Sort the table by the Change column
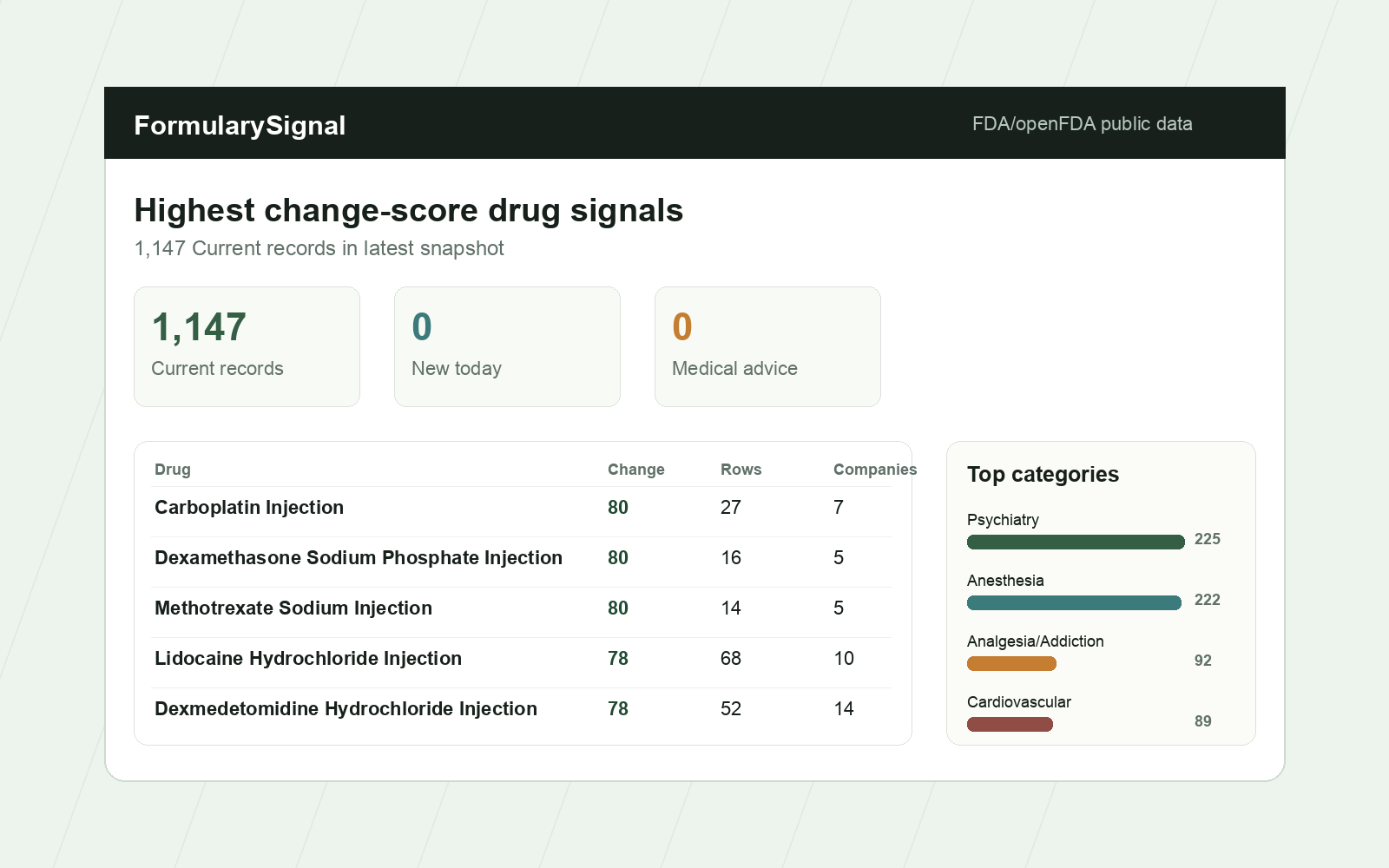The width and height of the screenshot is (1389, 868). 635,470
